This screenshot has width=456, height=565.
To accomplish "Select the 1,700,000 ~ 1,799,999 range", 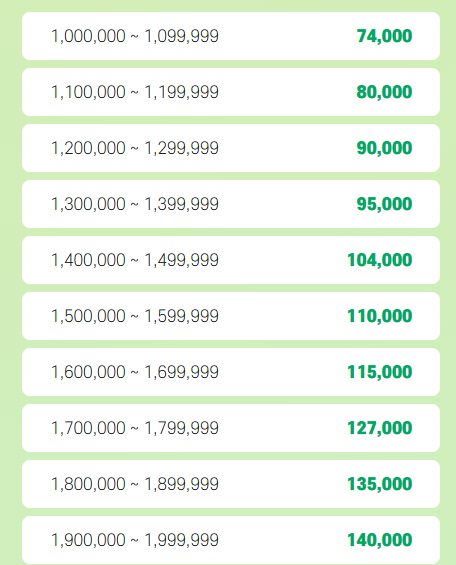I will point(135,428).
